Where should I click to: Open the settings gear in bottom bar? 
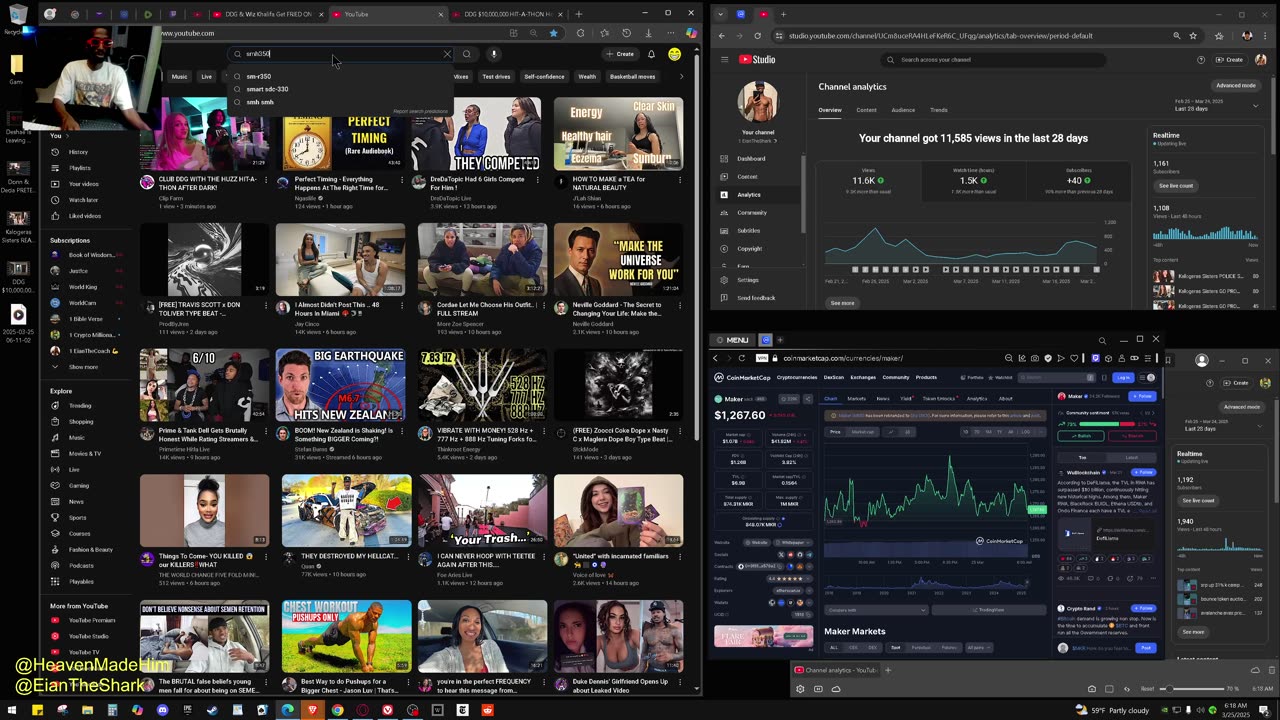click(x=799, y=688)
